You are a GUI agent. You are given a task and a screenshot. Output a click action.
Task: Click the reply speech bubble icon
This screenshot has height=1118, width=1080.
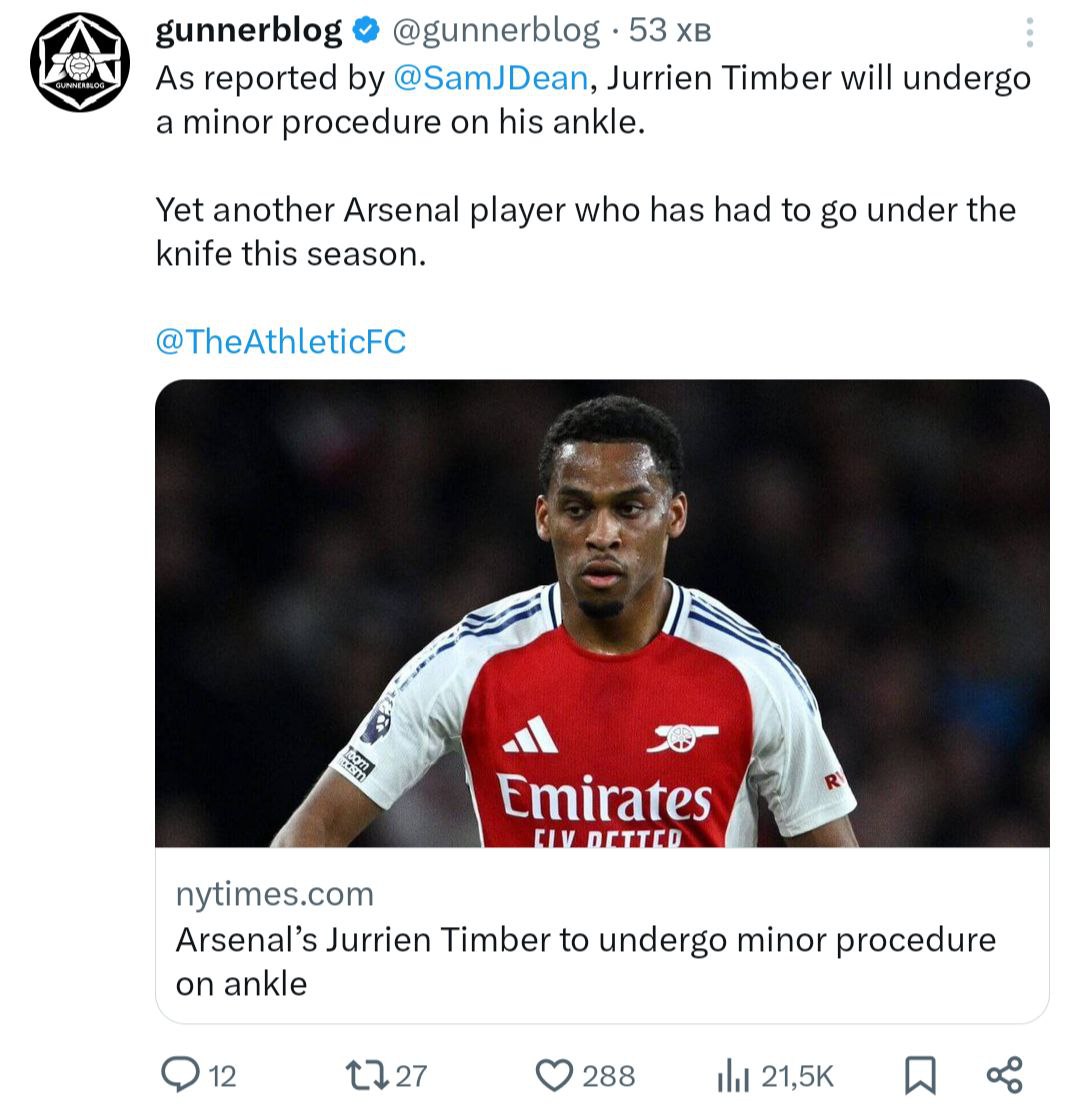(x=181, y=1075)
